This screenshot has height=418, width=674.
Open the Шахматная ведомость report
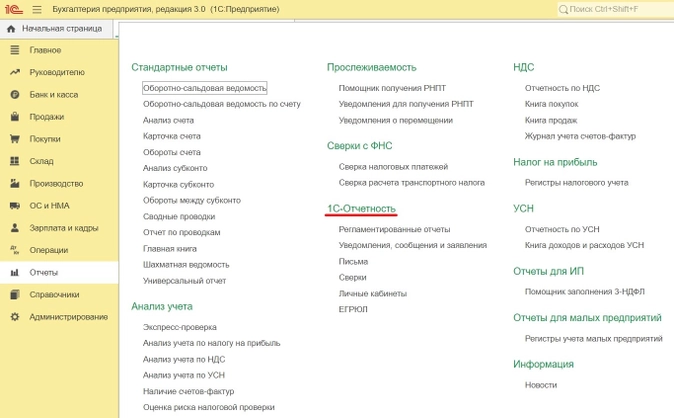(186, 265)
